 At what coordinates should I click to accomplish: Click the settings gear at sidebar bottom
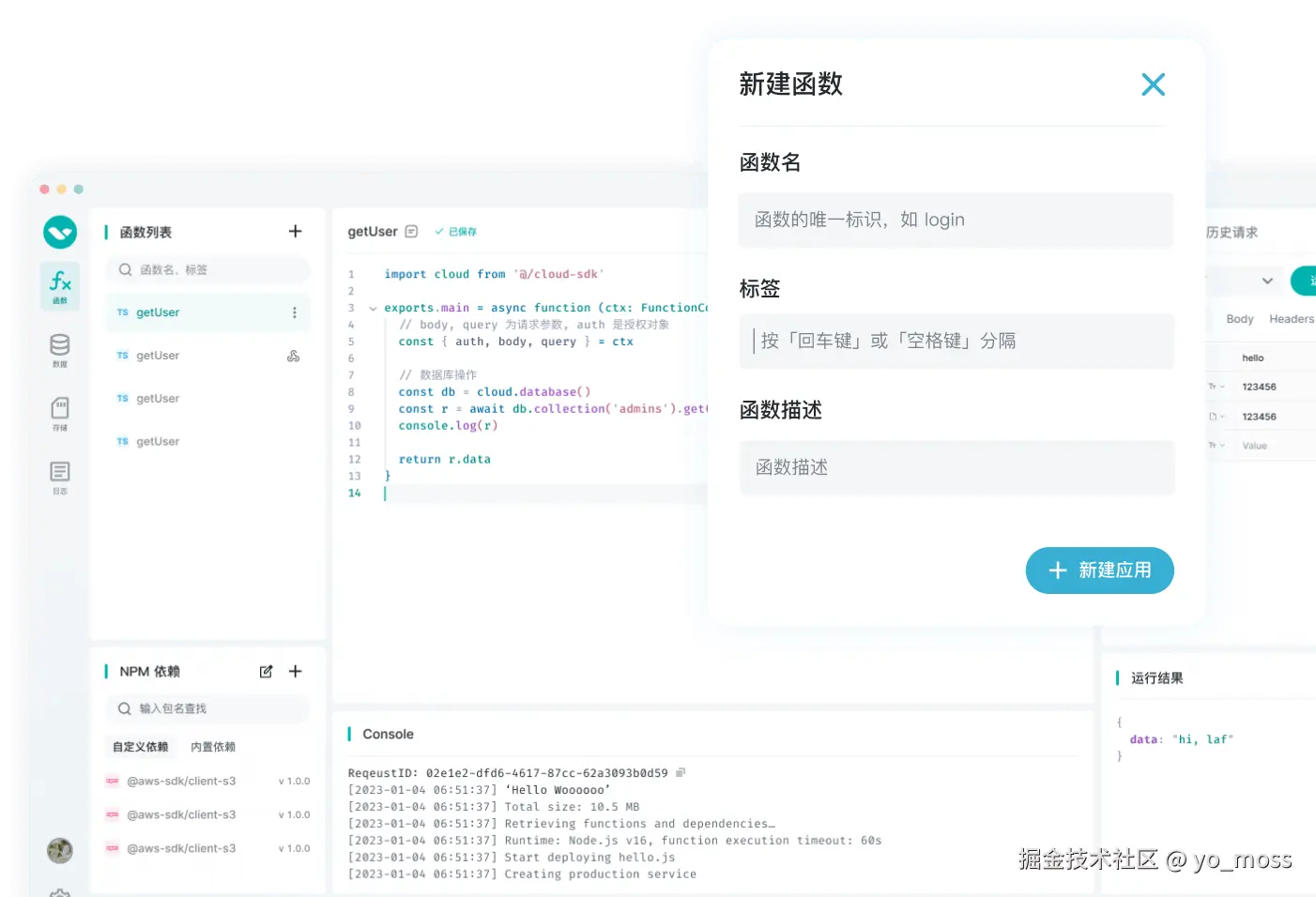click(x=60, y=891)
